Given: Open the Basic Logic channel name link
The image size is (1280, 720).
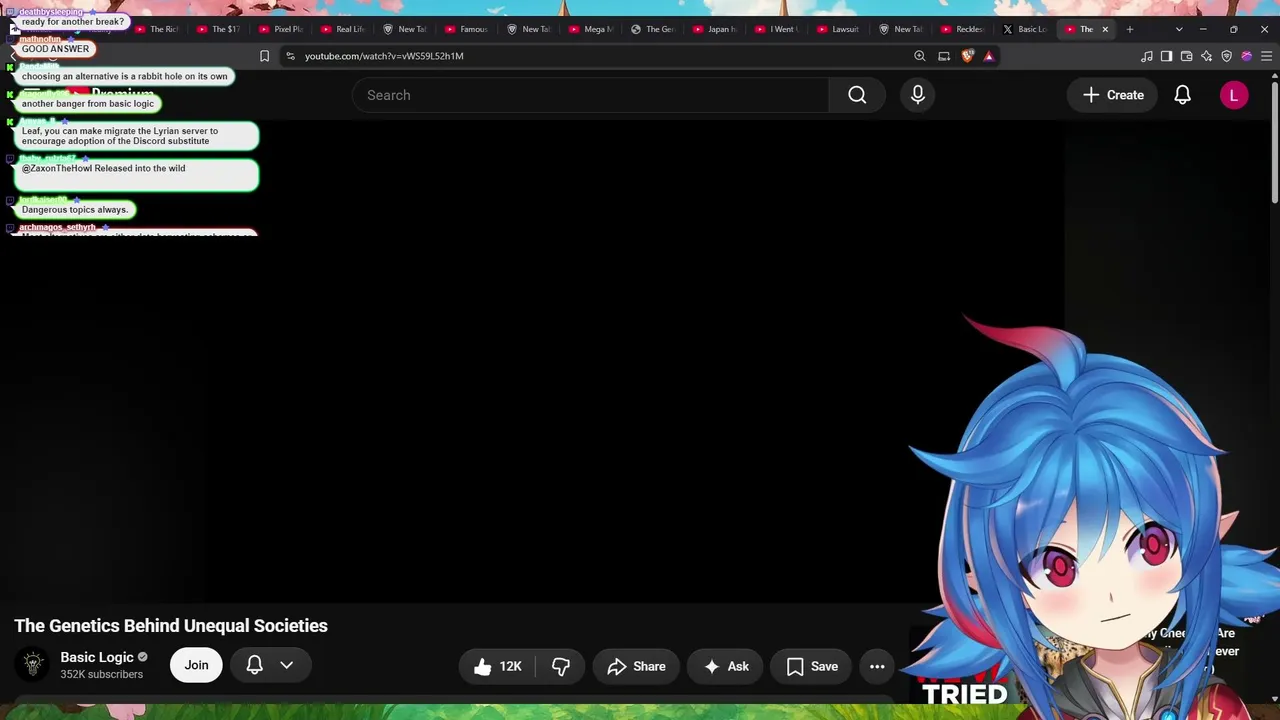Looking at the screenshot, I should pyautogui.click(x=97, y=657).
